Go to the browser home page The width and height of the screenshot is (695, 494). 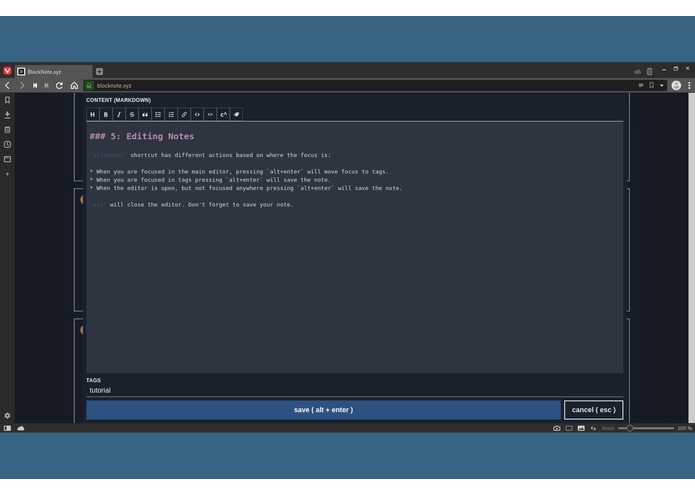(74, 86)
